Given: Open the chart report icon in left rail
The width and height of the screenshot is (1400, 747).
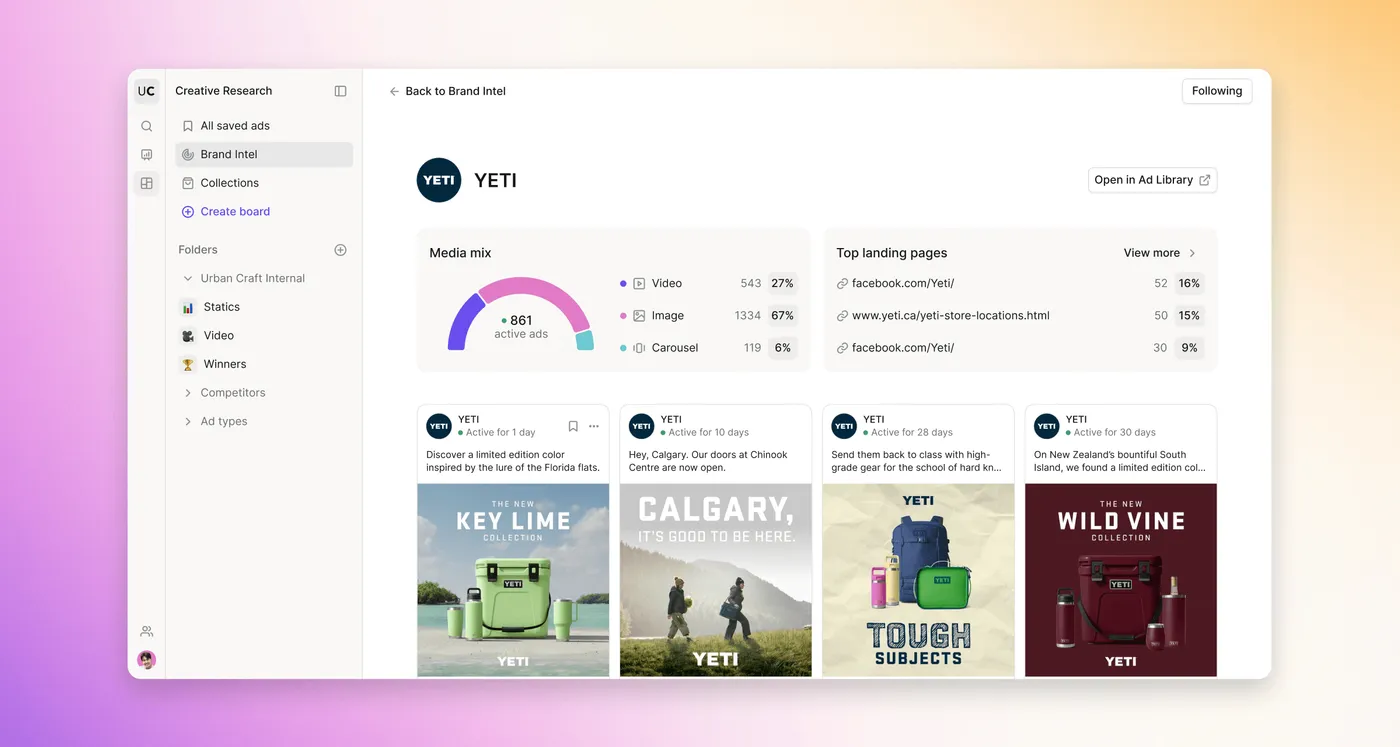Looking at the screenshot, I should pos(147,155).
